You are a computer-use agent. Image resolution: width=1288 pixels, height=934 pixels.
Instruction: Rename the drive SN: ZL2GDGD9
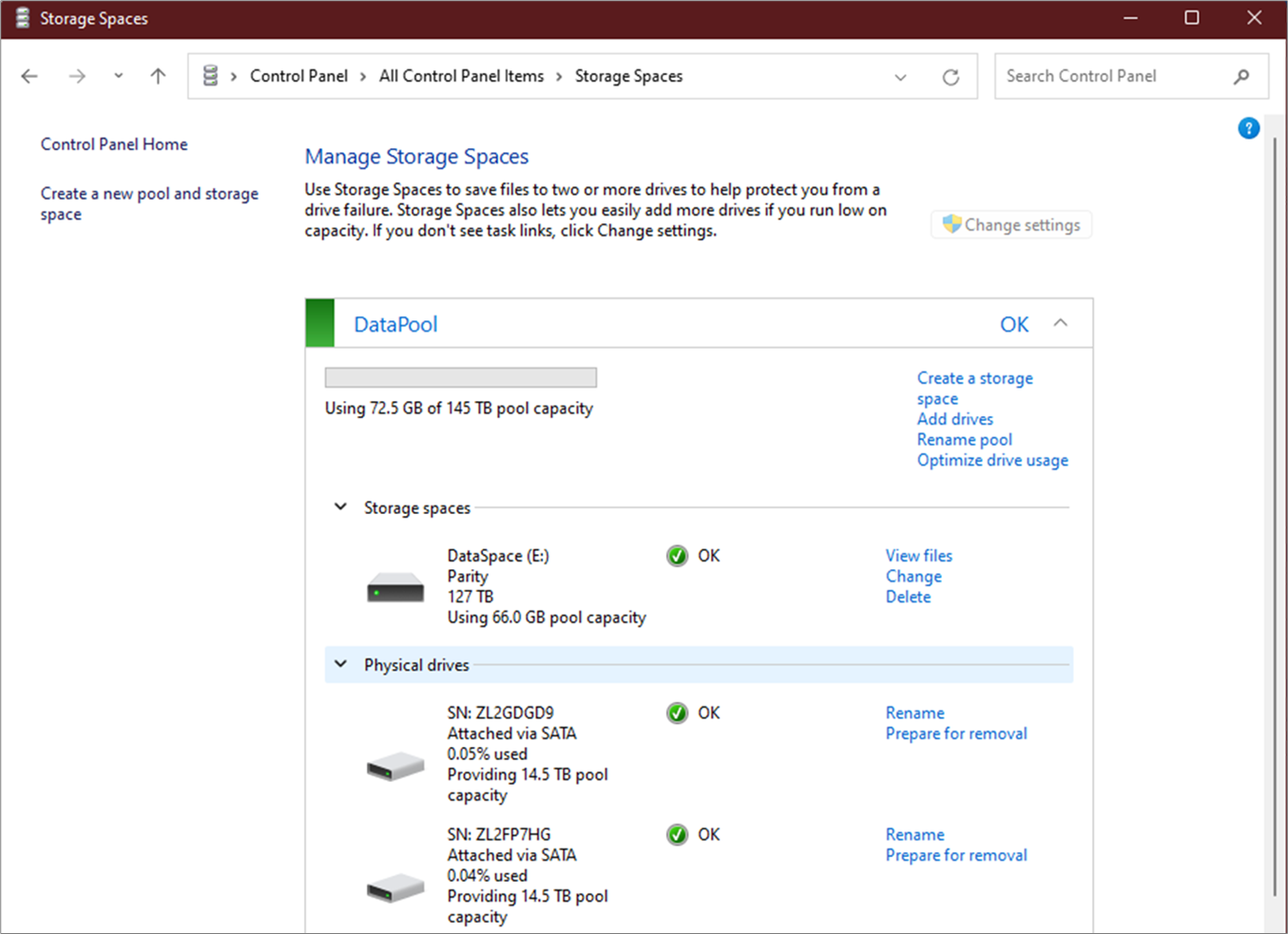(914, 713)
